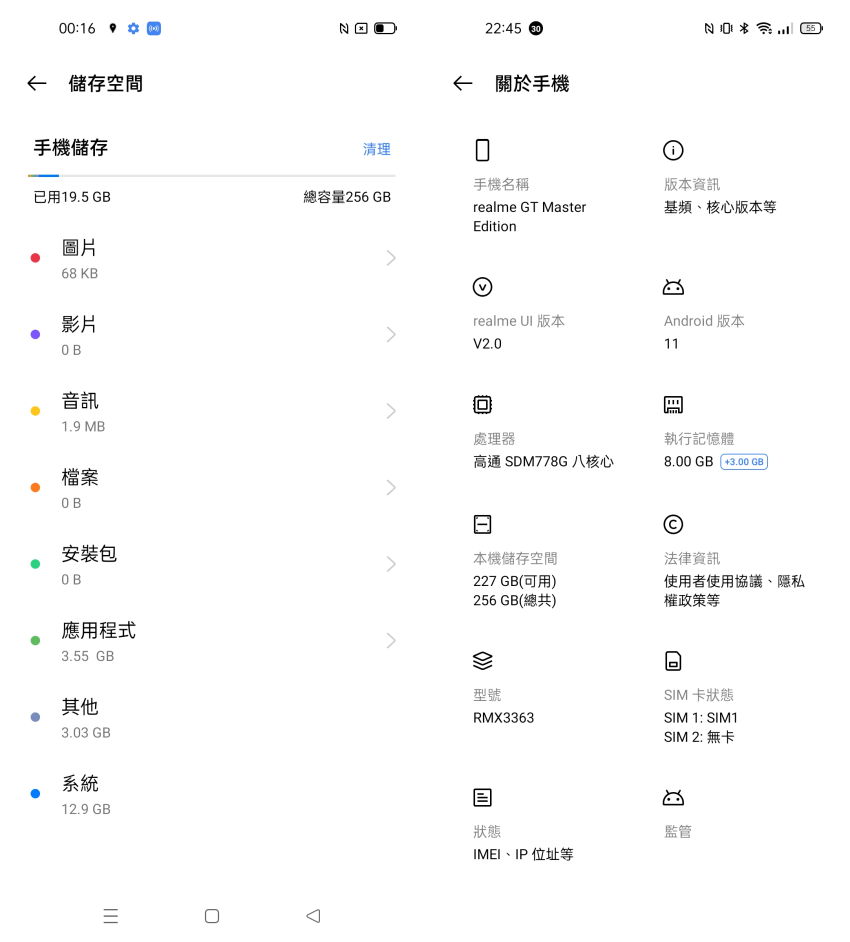
Task: Tap the blue hotspot status bar icon
Action: (x=154, y=28)
